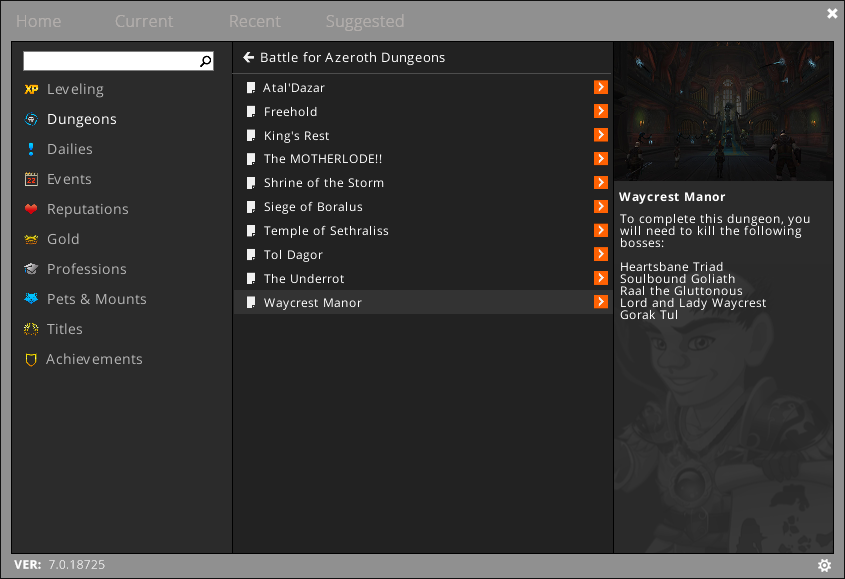Click the document icon beside Siege of Boralus
The height and width of the screenshot is (579, 845).
point(251,207)
